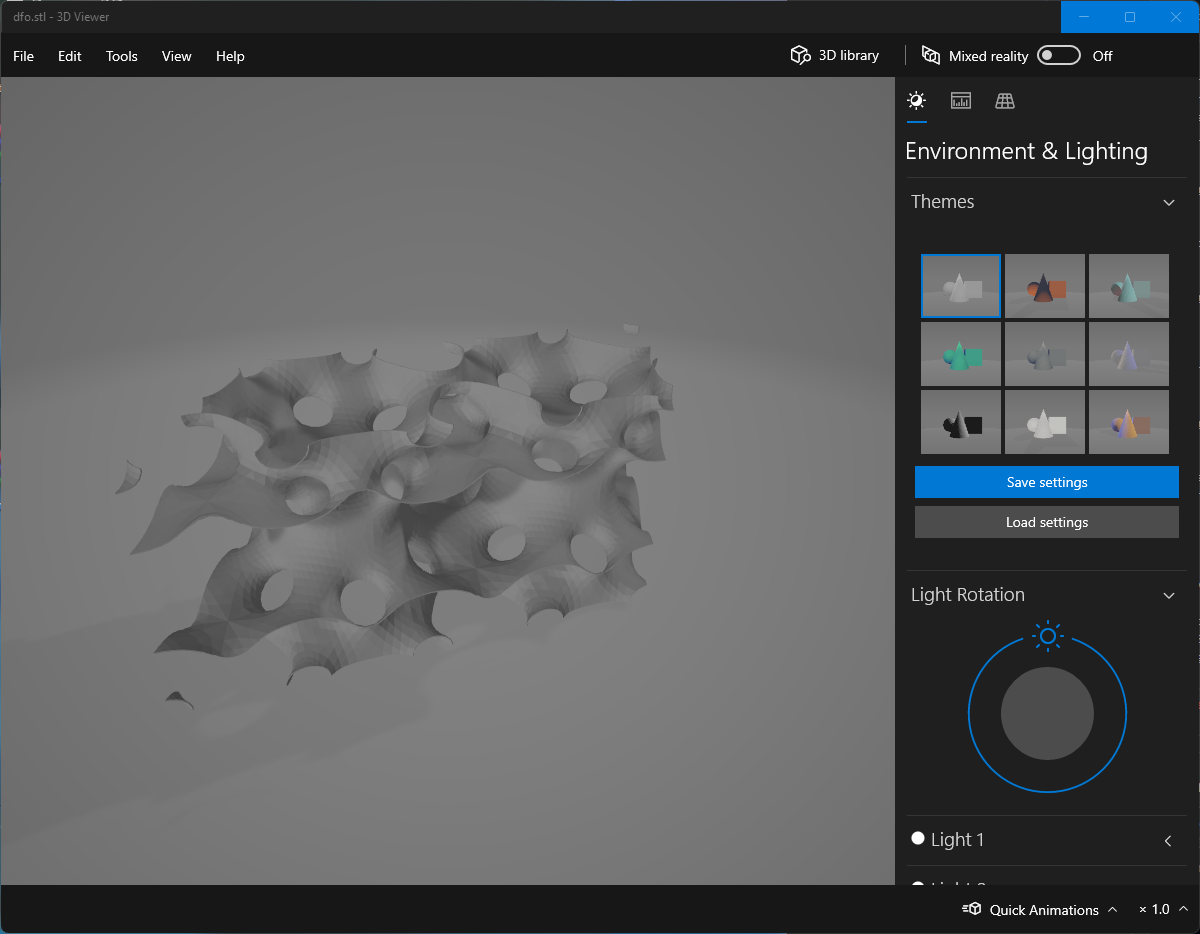
Task: Click the sun icon on light rotation ring
Action: click(1047, 636)
